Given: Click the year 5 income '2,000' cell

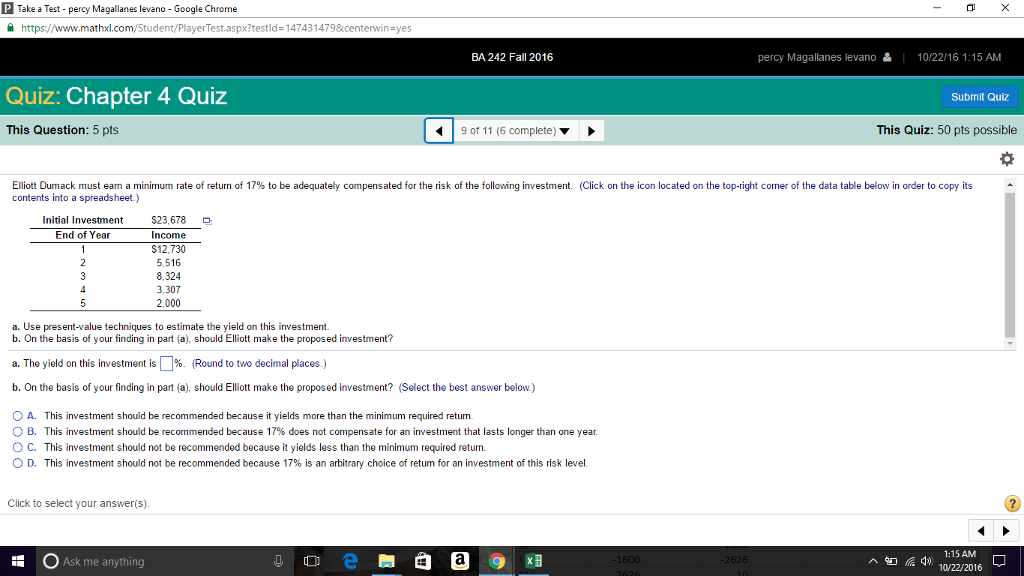Looking at the screenshot, I should (x=168, y=304).
